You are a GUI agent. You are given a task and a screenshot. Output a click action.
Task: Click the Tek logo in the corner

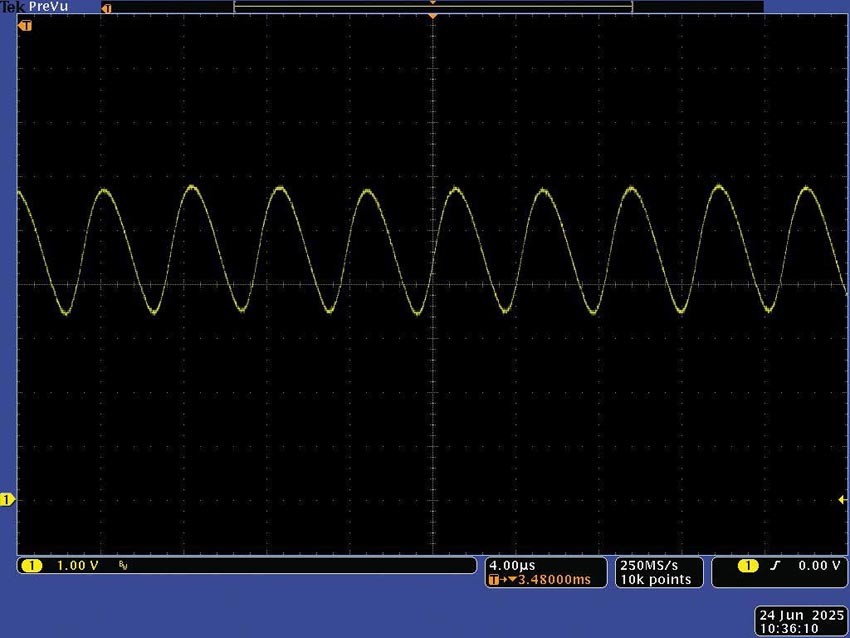click(x=12, y=6)
